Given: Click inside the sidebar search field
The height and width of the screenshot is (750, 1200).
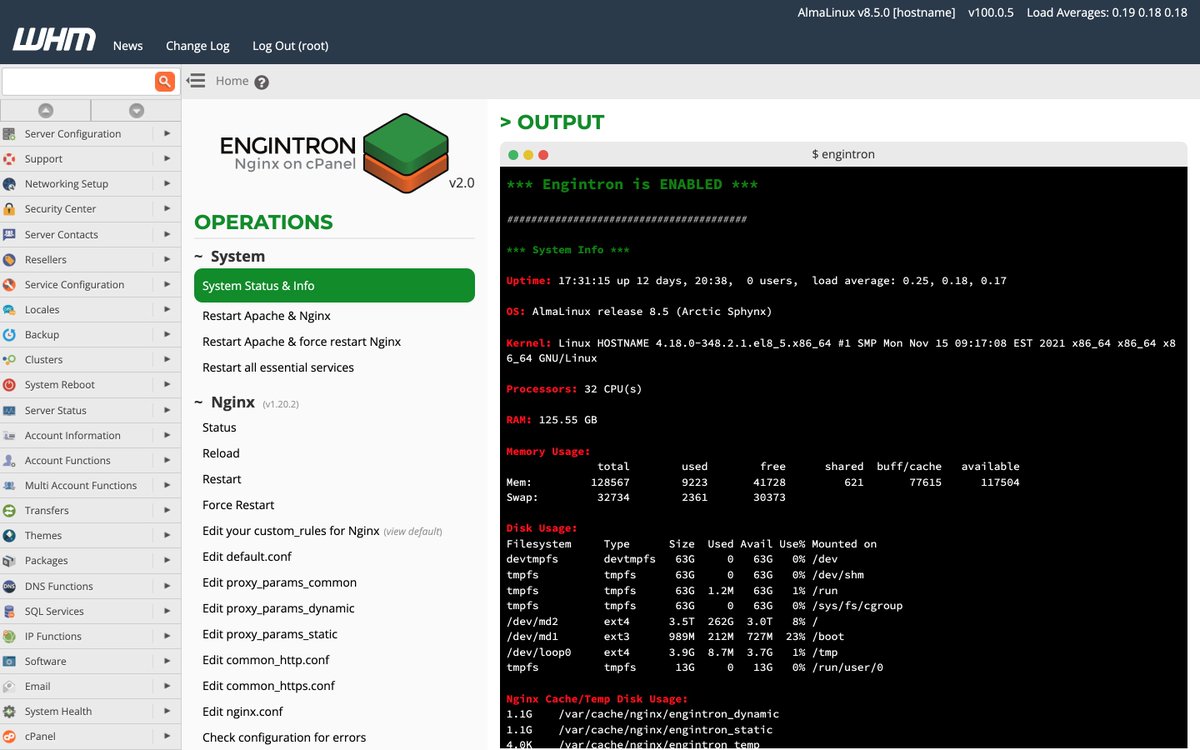Looking at the screenshot, I should click(80, 81).
